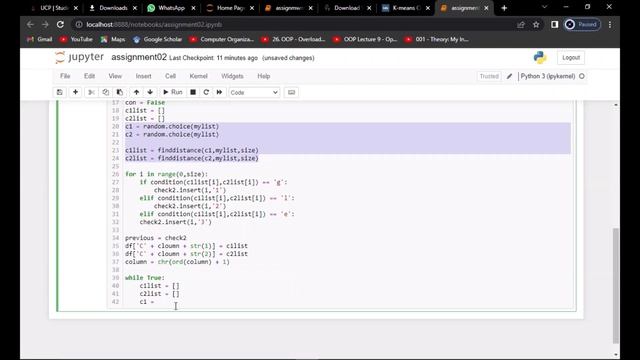640x360 pixels.
Task: Click code line 'previous = check2'
Action: pyautogui.click(x=156, y=238)
